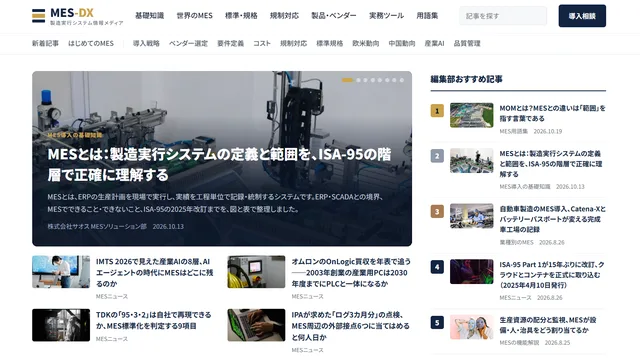
Task: Click rank badge 1 in recommendations
Action: (437, 111)
